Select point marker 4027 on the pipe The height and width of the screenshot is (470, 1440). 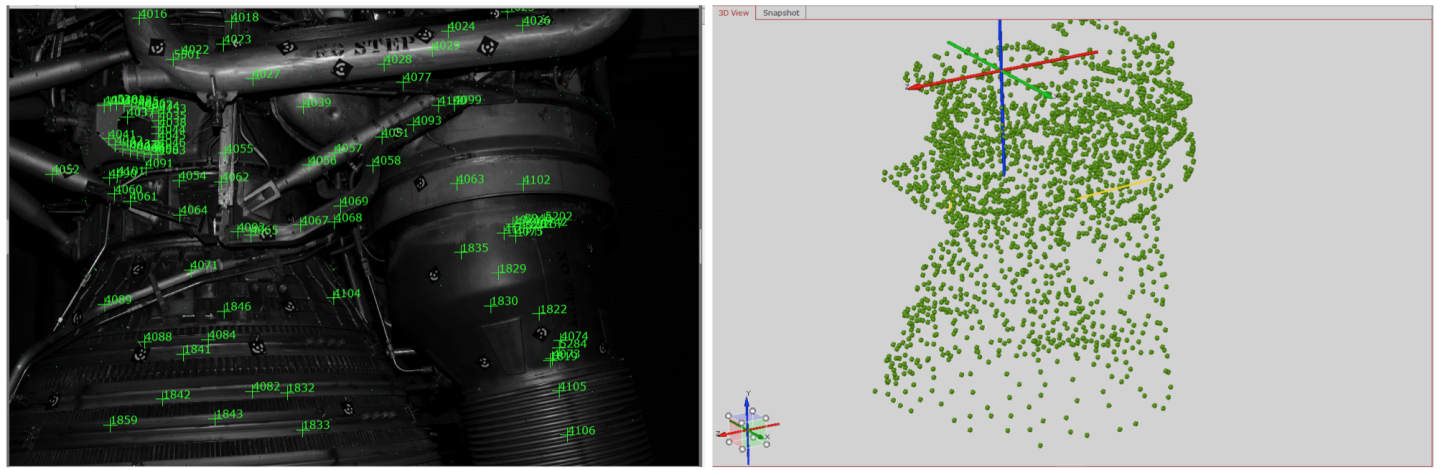coord(252,76)
